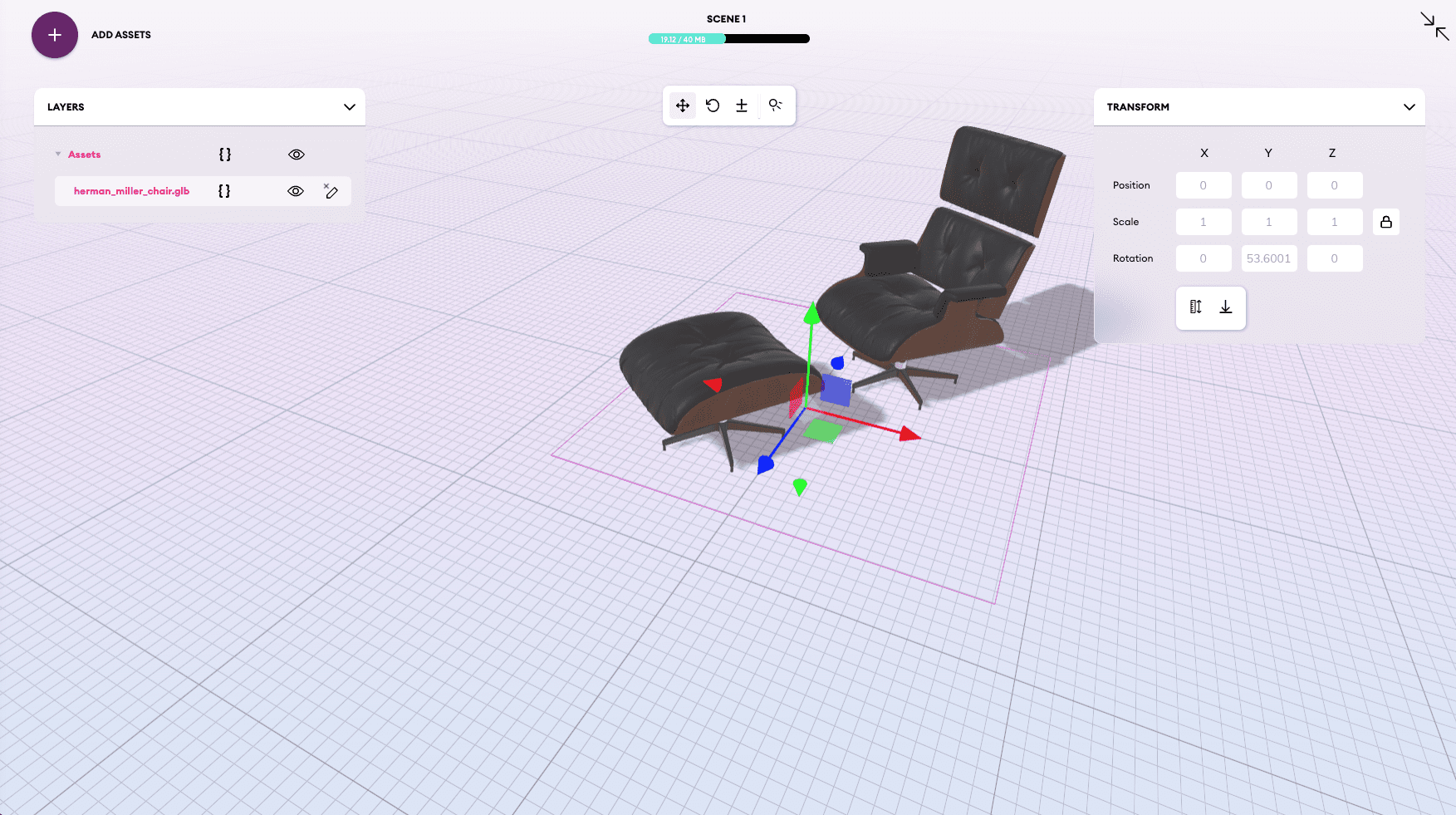Viewport: 1456px width, 815px height.
Task: Toggle visibility of the Assets group
Action: pyautogui.click(x=297, y=155)
